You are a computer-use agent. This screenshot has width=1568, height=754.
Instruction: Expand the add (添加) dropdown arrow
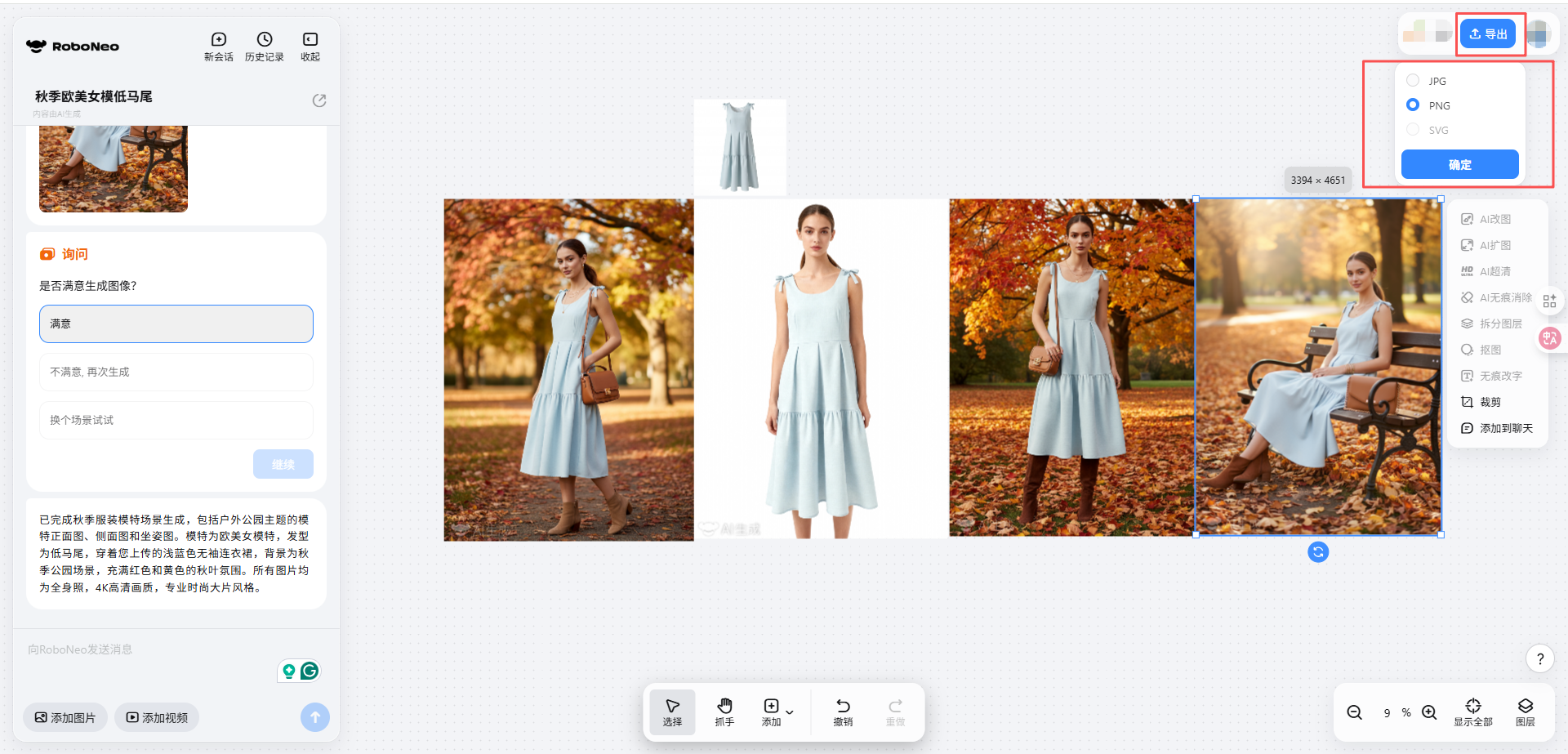tap(790, 712)
